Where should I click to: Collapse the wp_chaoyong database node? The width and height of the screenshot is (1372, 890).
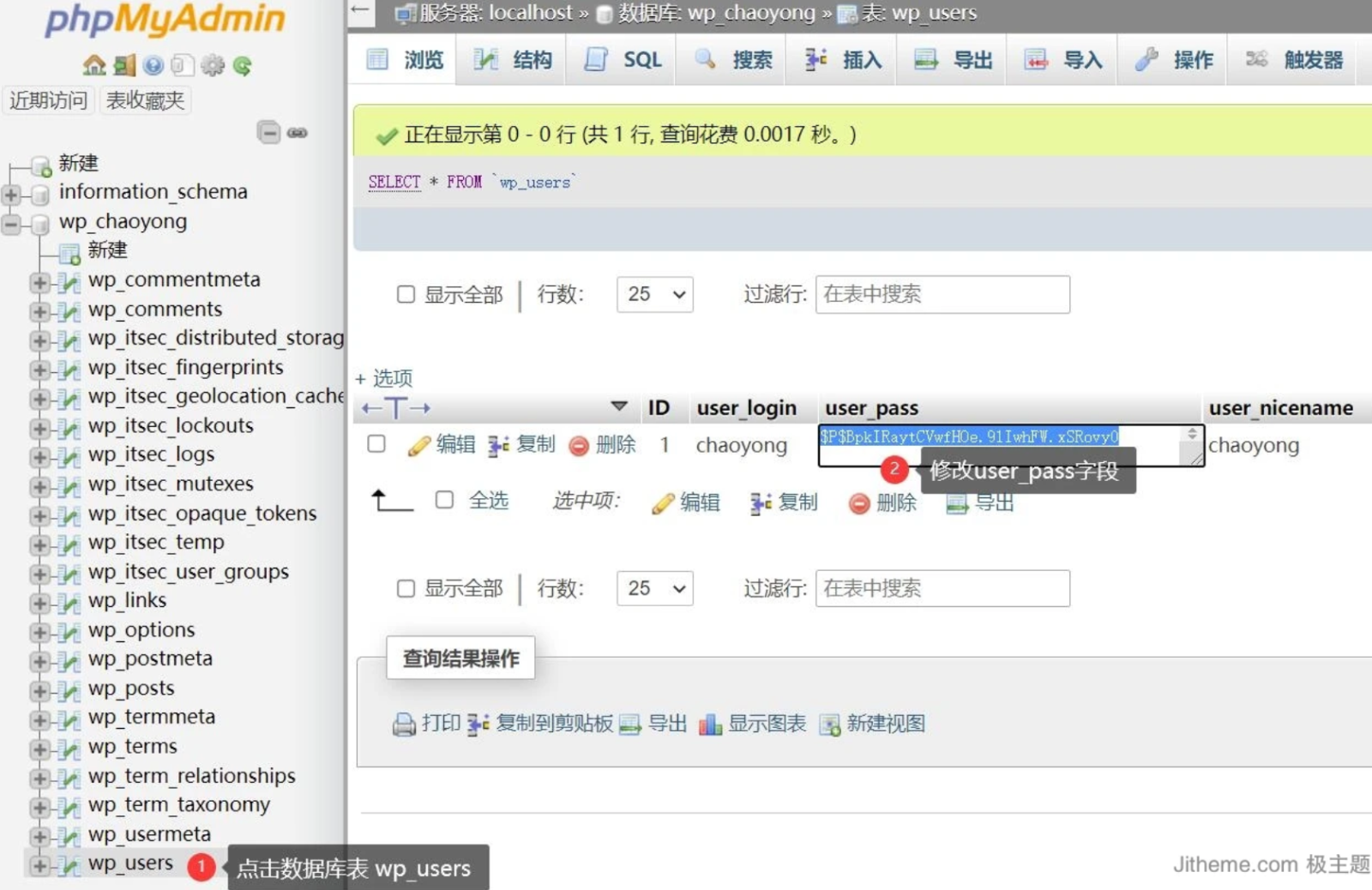pos(11,225)
